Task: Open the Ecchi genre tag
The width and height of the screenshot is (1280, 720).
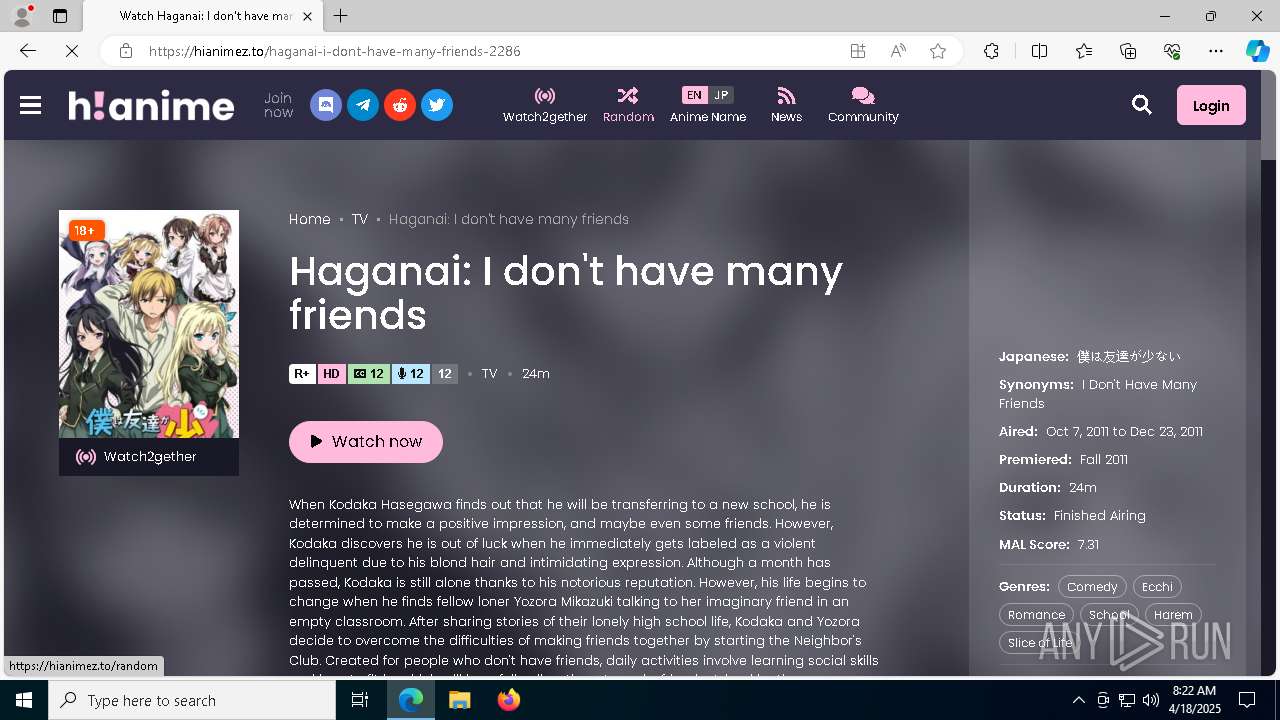Action: click(1157, 587)
